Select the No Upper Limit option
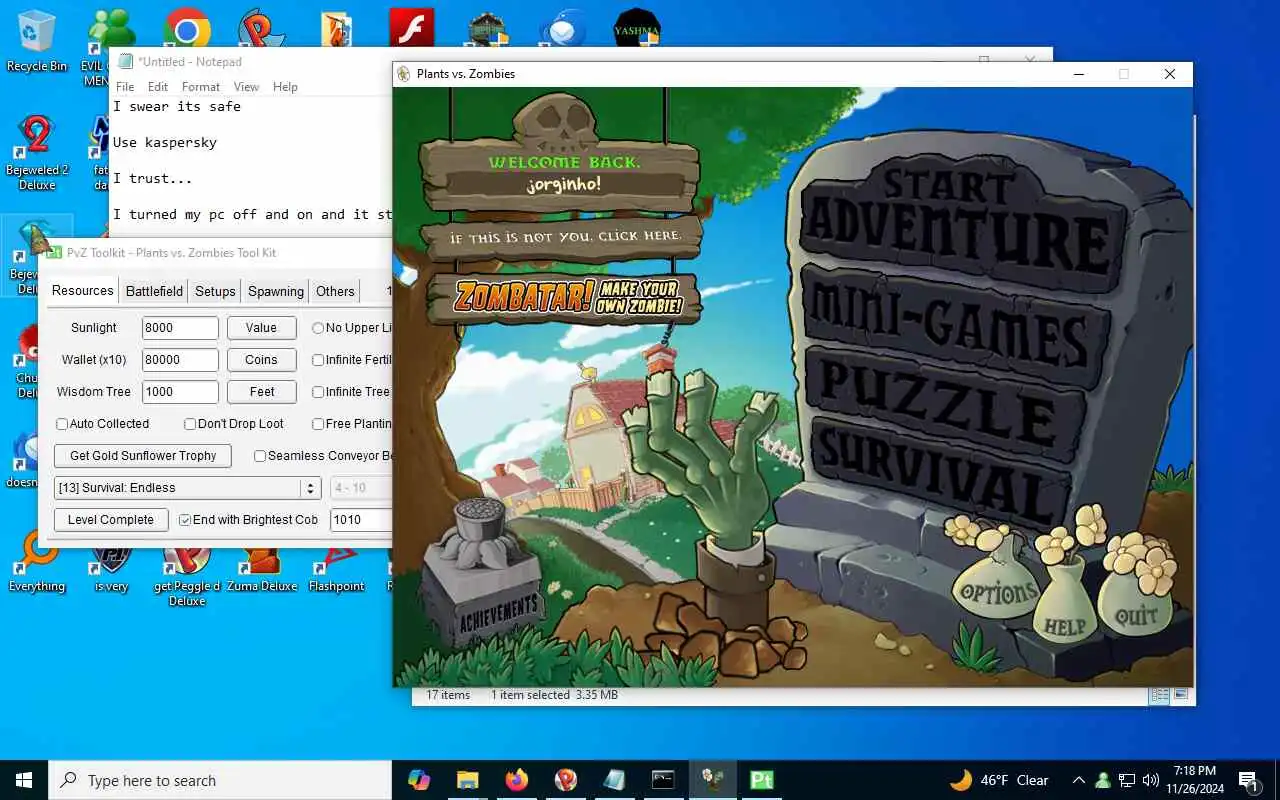 [x=318, y=328]
